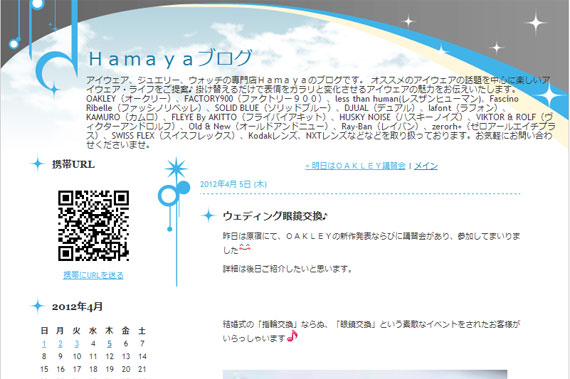Click calendar date 4
570x379 pixels.
93,343
